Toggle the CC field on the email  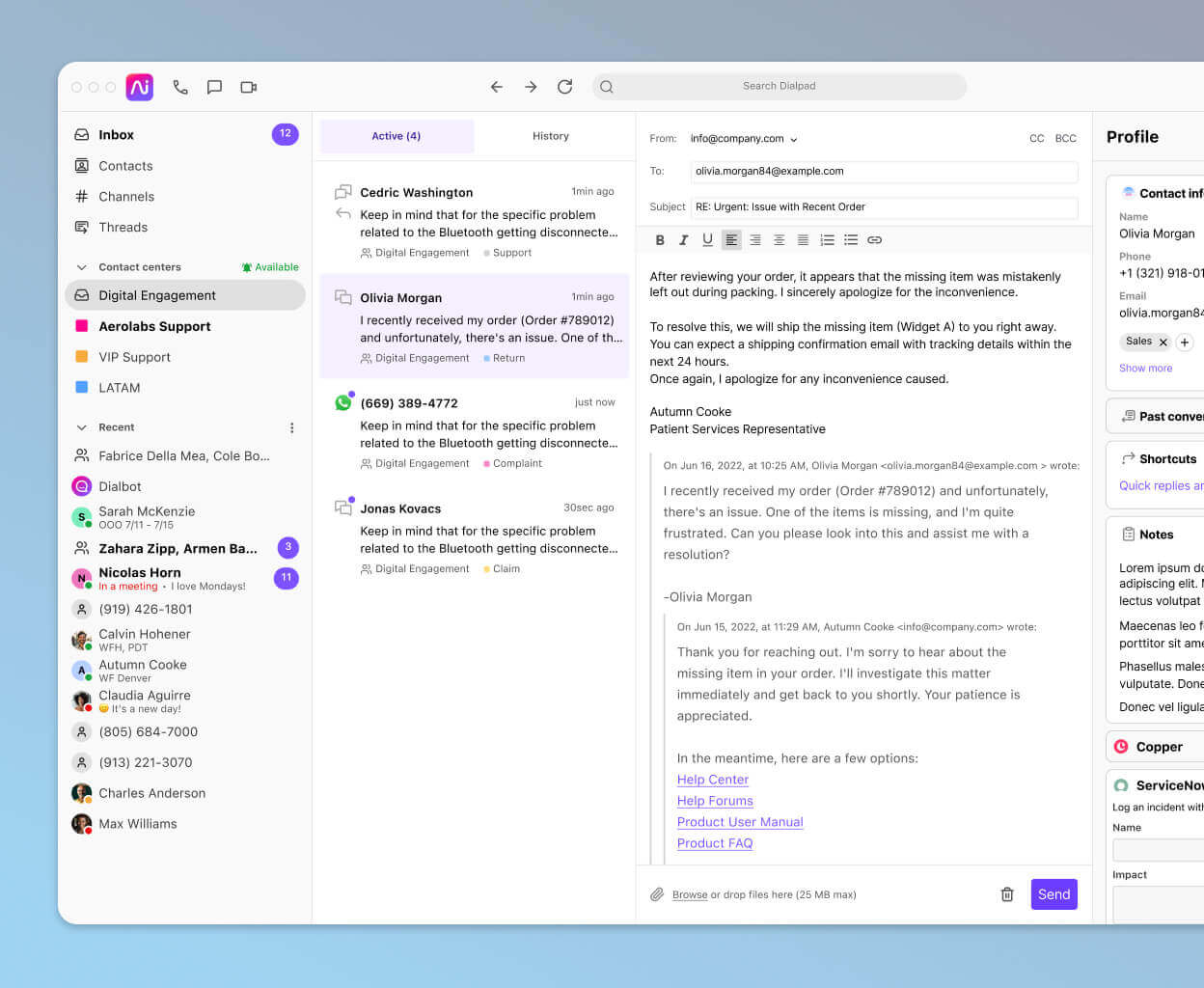coord(1036,138)
